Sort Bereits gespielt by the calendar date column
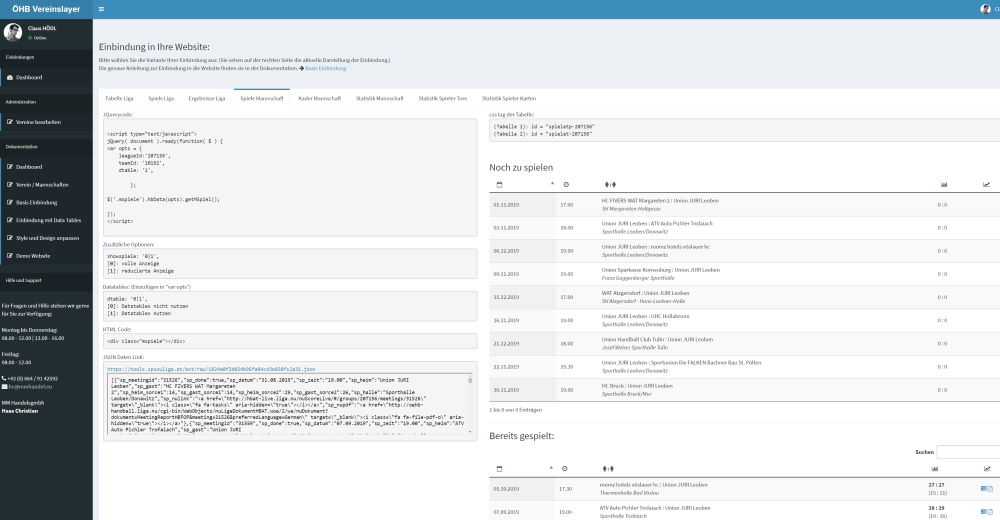 [x=499, y=469]
